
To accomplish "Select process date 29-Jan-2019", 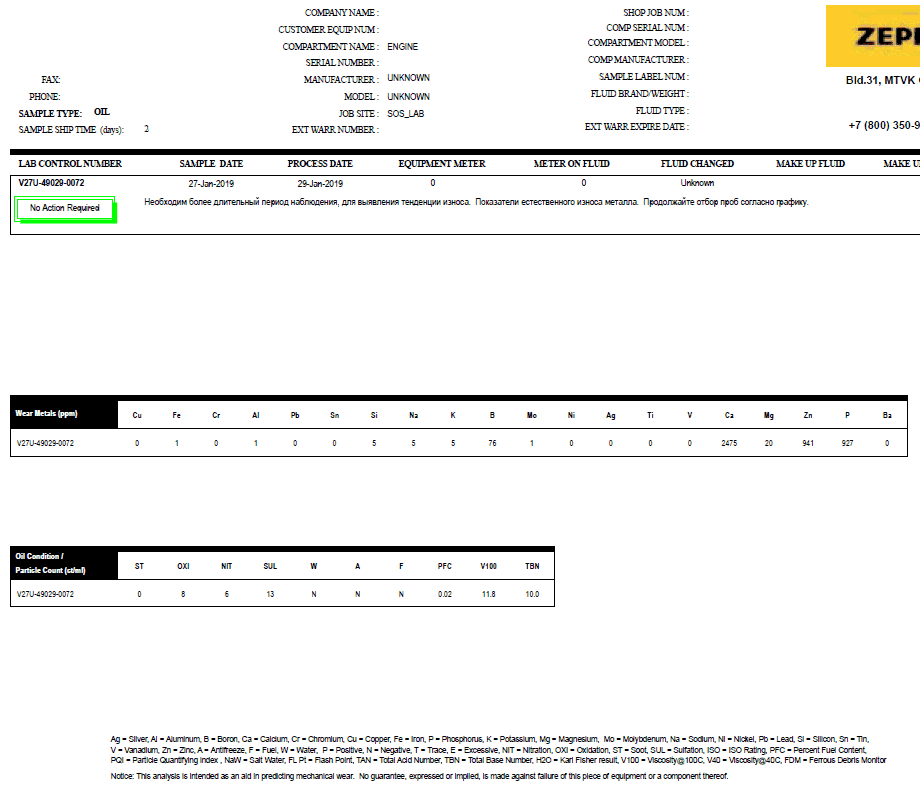I will (x=320, y=184).
